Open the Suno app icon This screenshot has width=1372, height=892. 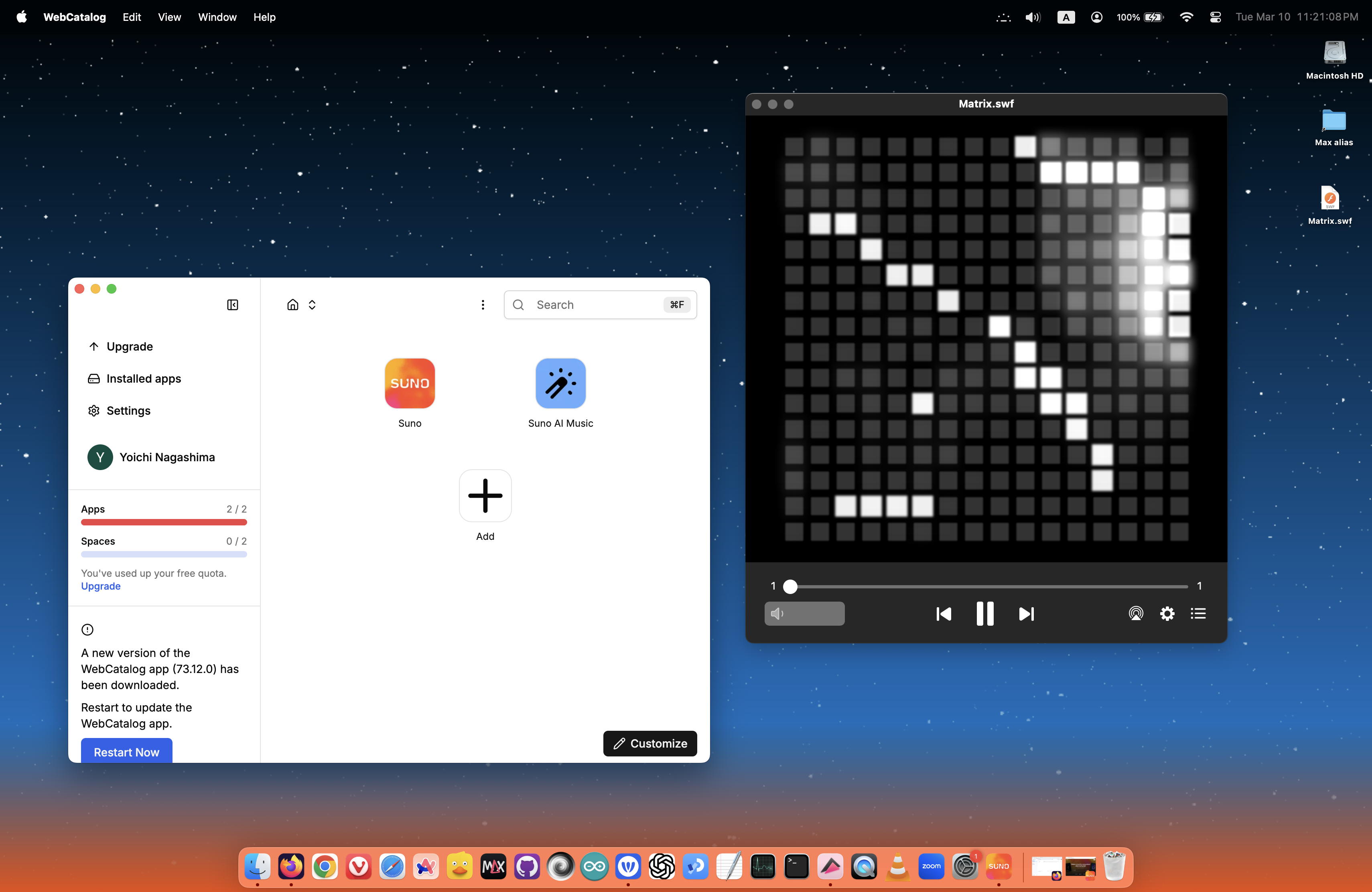click(x=409, y=383)
